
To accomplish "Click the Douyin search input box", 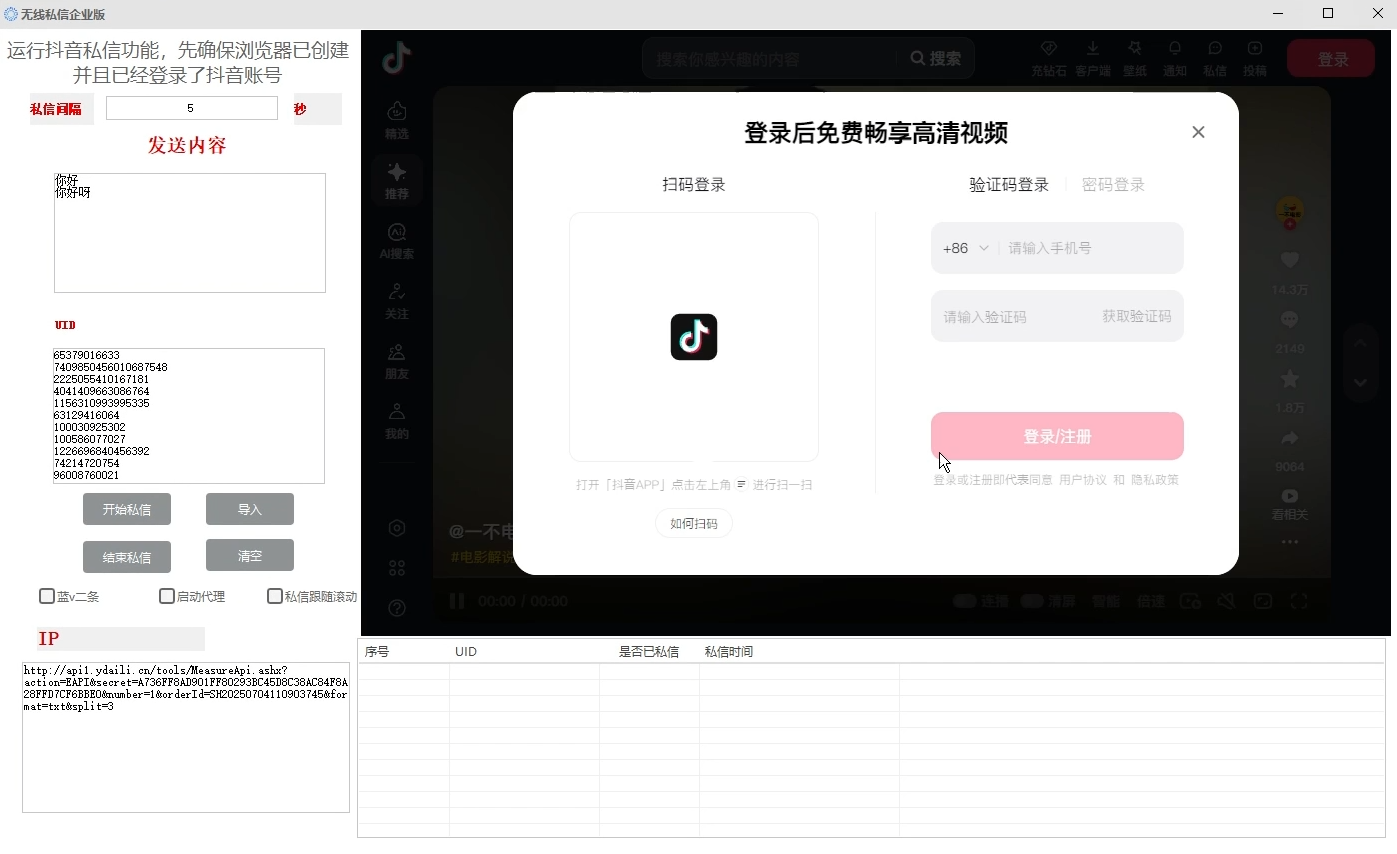I will tap(770, 59).
